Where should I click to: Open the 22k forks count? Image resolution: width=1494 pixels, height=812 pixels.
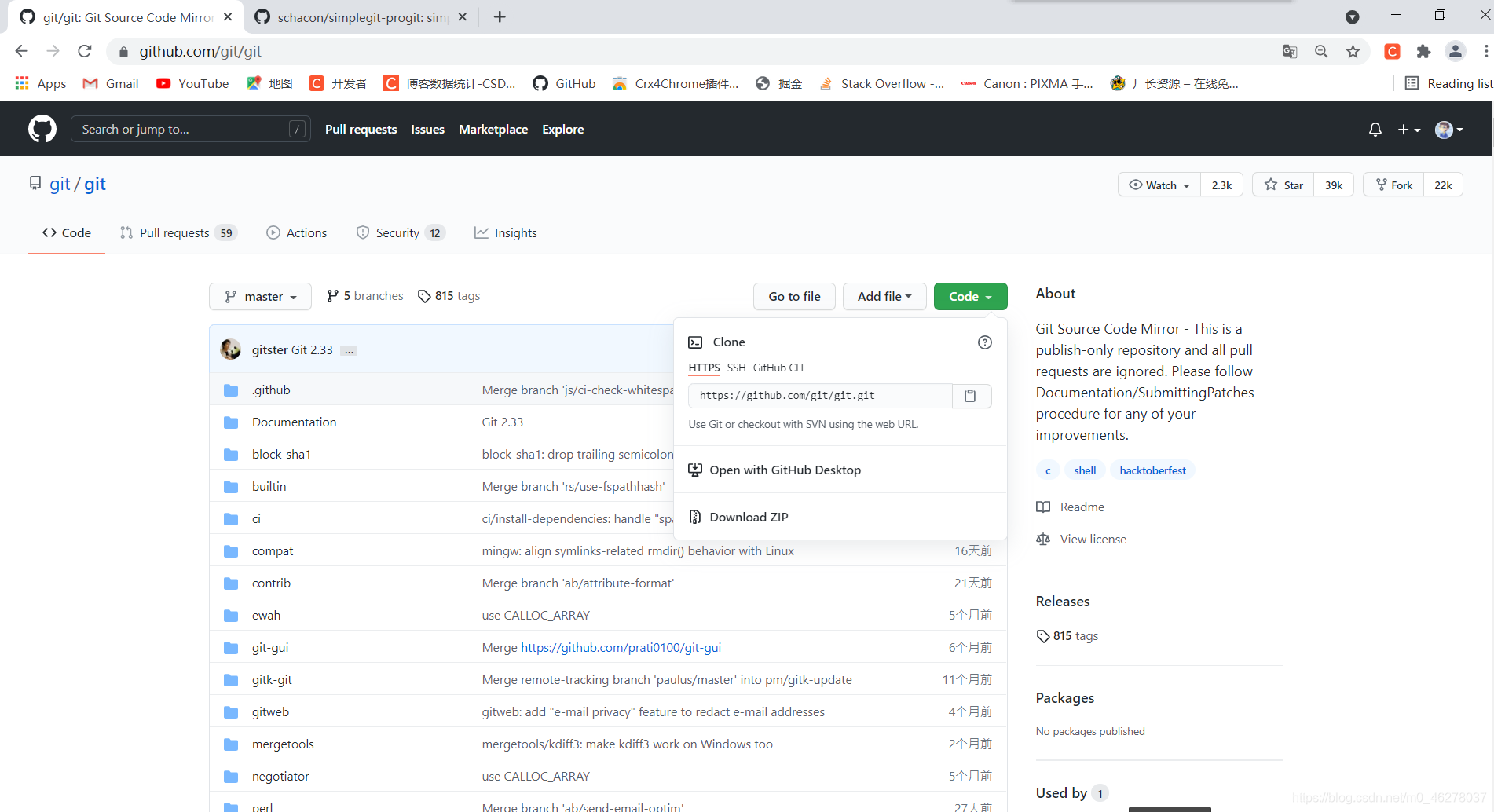[x=1443, y=185]
